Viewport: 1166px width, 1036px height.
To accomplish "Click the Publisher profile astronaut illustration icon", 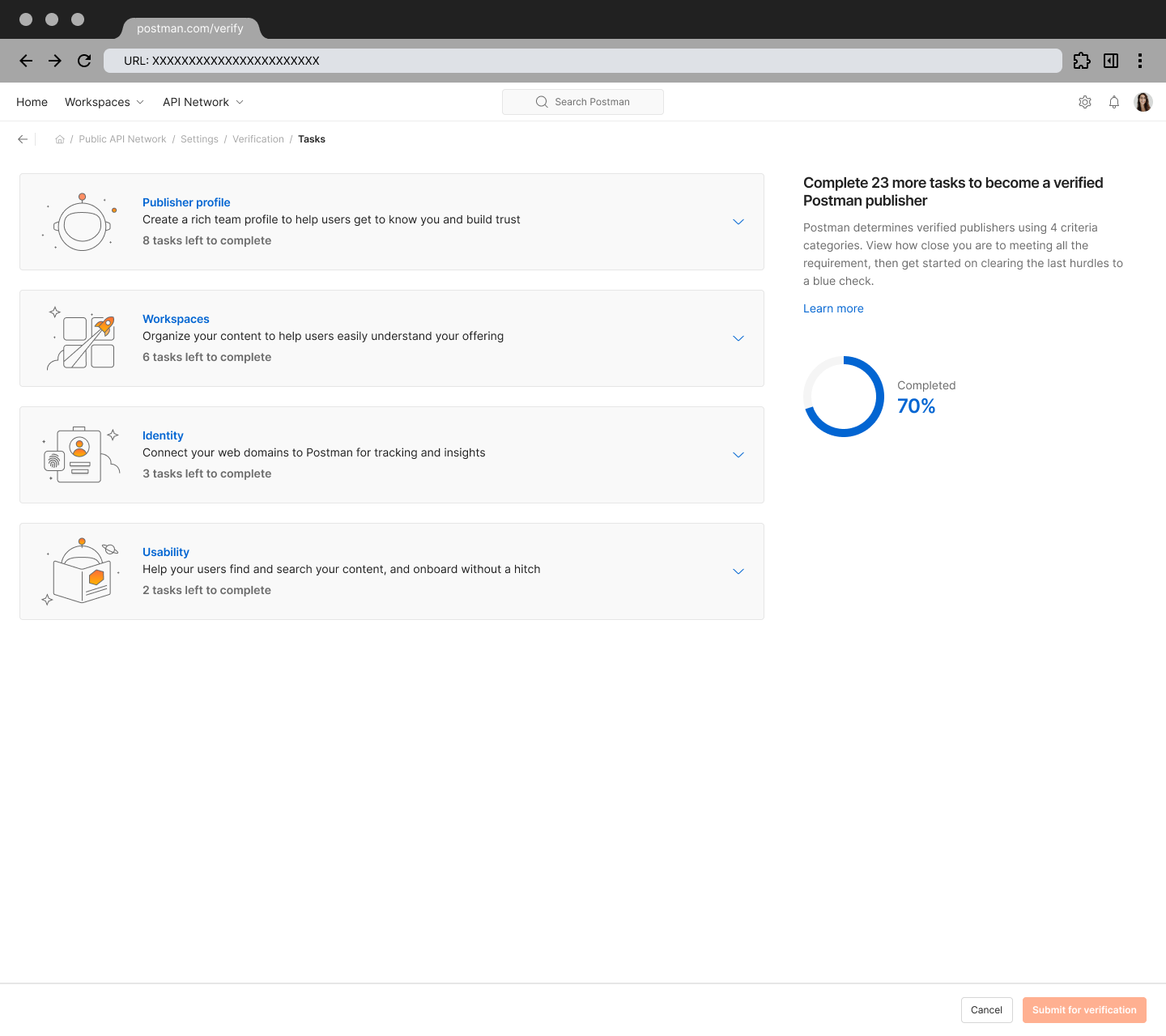I will 81,222.
